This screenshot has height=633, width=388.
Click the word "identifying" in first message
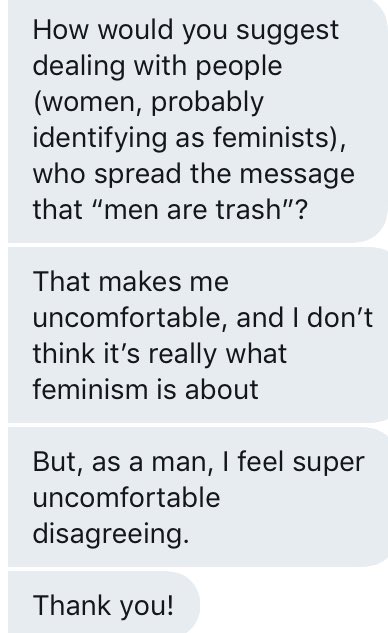point(100,138)
